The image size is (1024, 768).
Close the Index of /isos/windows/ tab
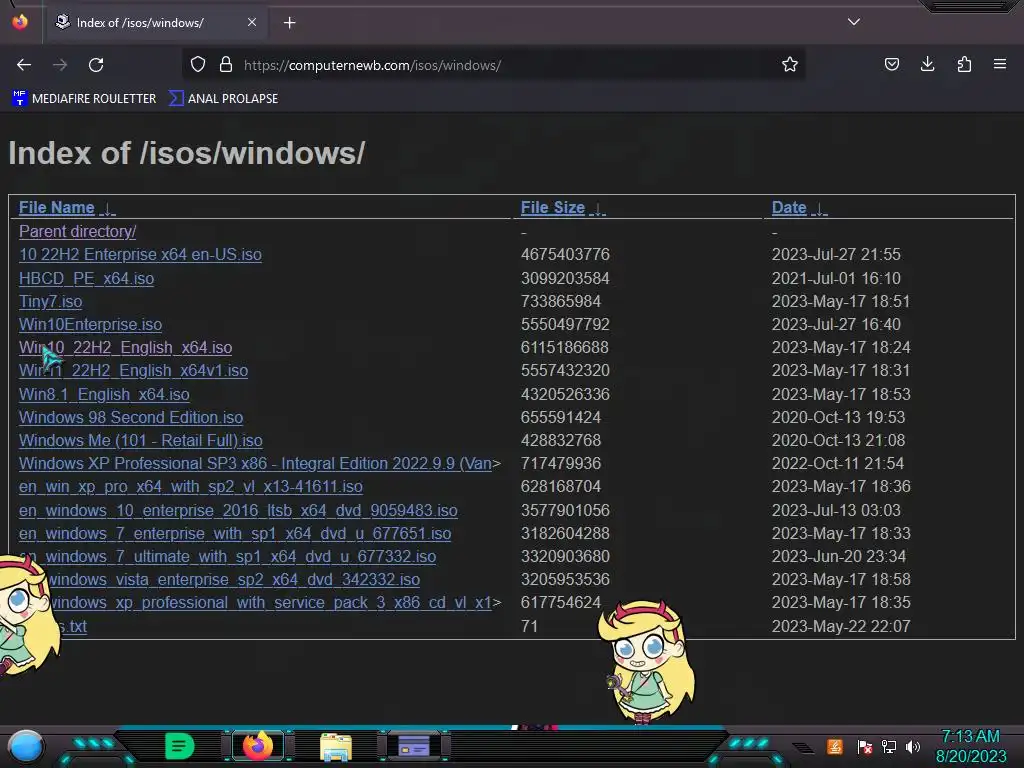coord(252,22)
